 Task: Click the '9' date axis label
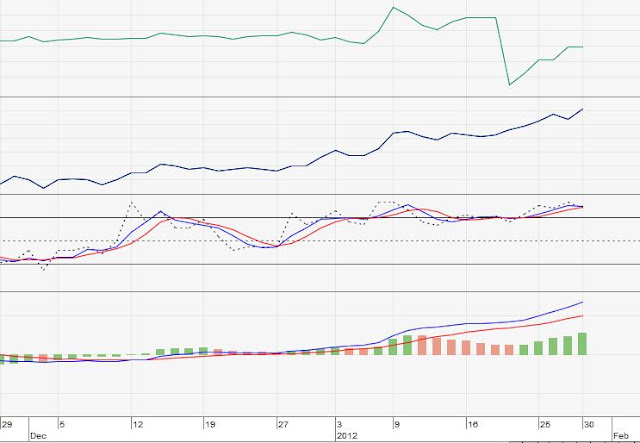click(397, 425)
